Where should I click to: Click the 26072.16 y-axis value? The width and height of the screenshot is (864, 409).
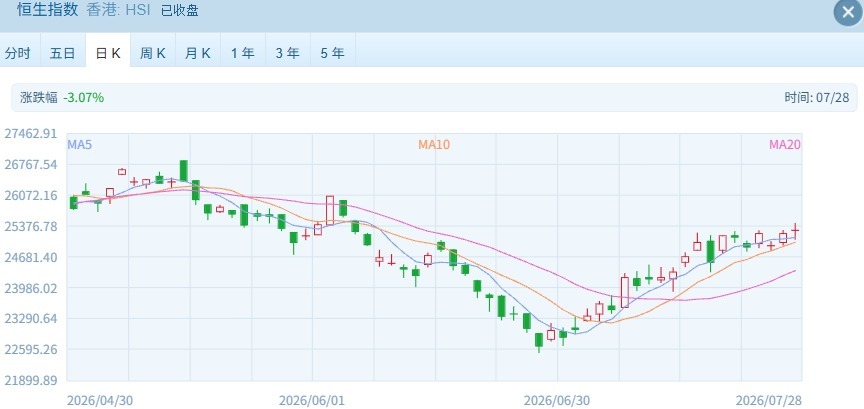click(30, 196)
